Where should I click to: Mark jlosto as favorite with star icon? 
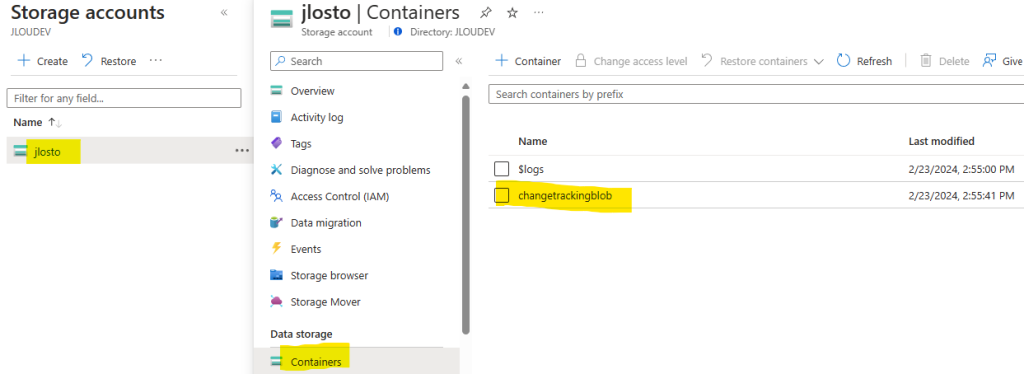[512, 12]
